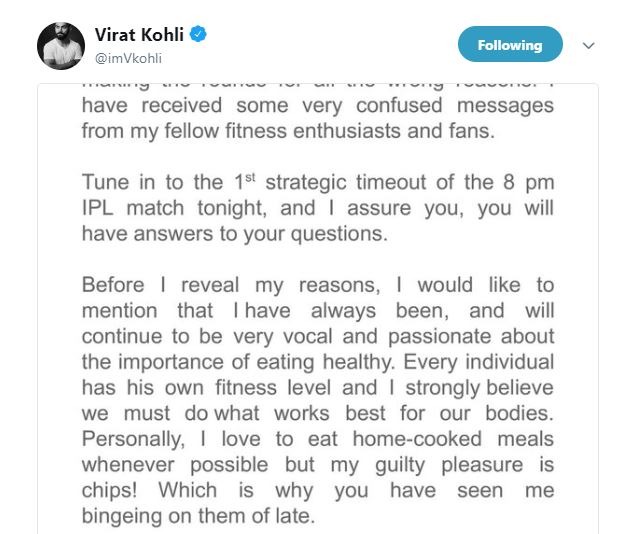Toggle the Following button
Screen dimensions: 634x534
point(510,44)
